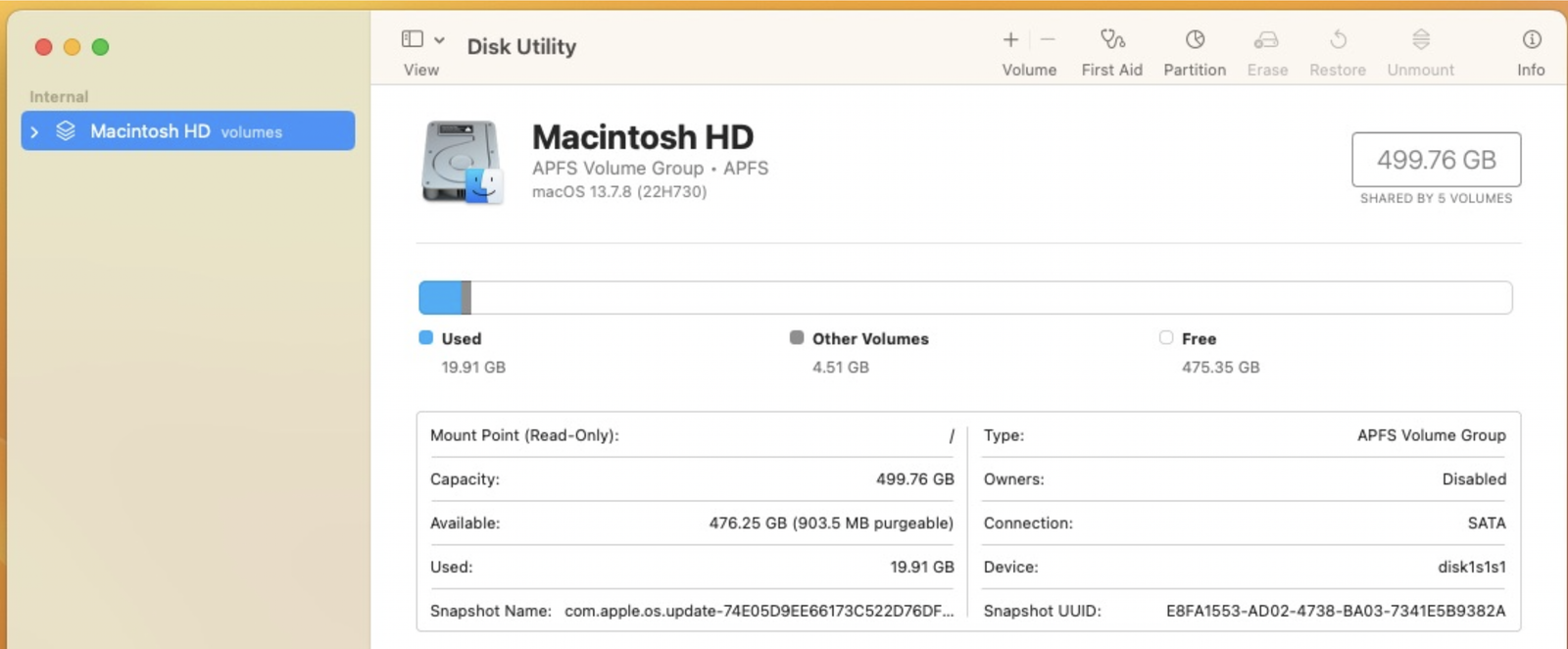Remove volume with the minus icon
The width and height of the screenshot is (1568, 649).
coord(1048,39)
